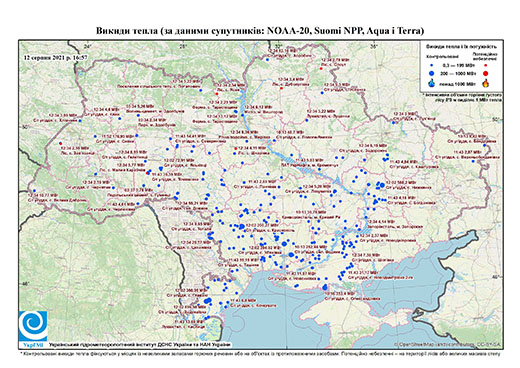Click the map title 'Викиди тепла'
This screenshot has height=368, width=520.
127,31
